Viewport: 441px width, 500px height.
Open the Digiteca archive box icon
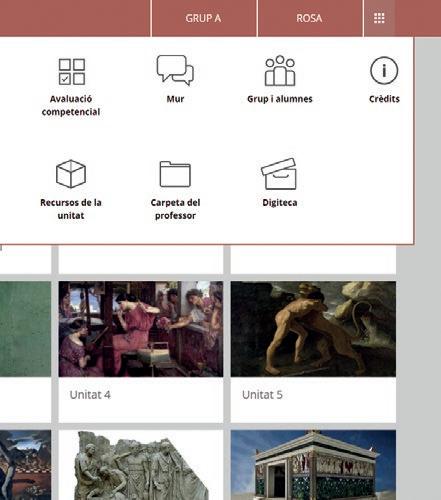point(279,174)
